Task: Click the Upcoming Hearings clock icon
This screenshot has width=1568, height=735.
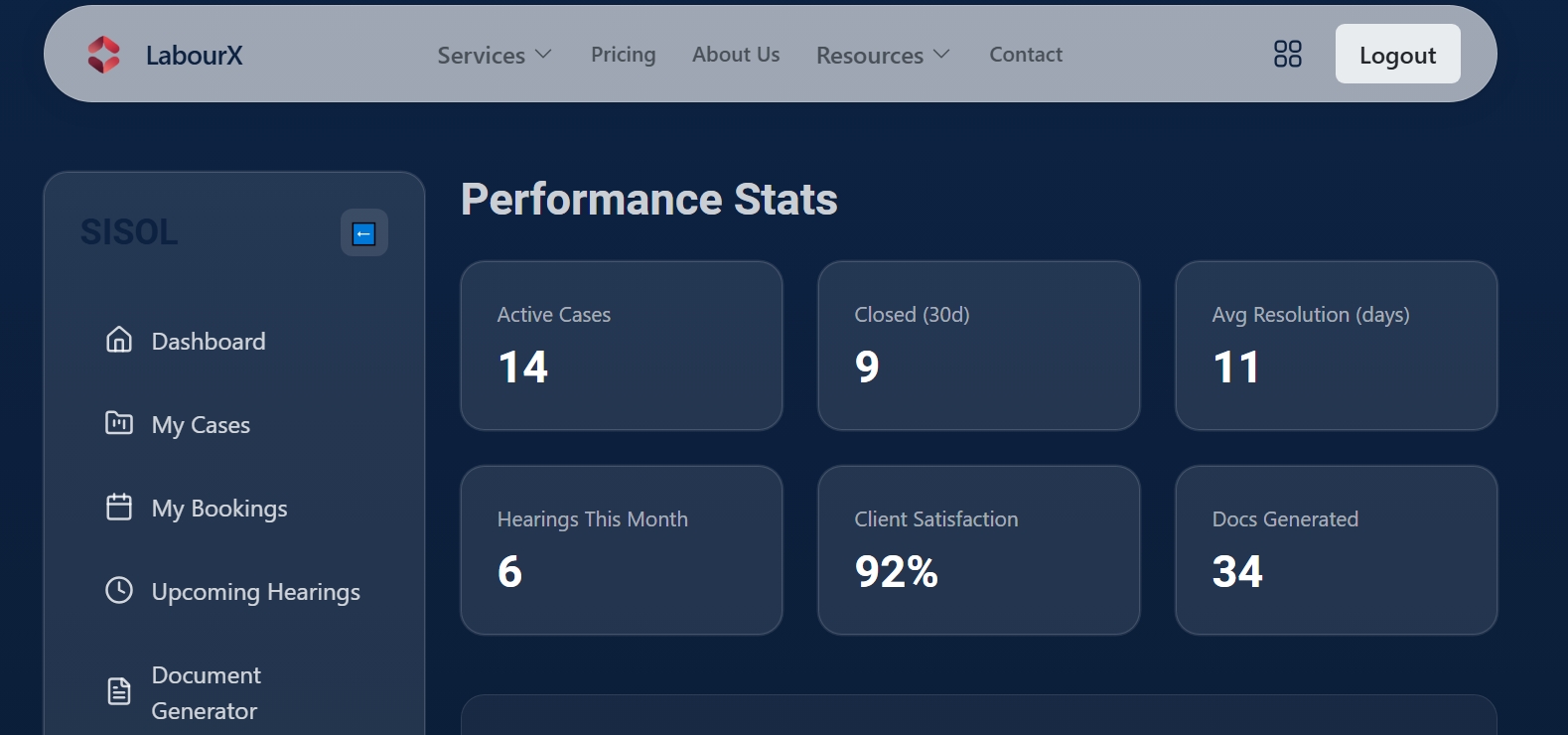Action: pos(119,590)
